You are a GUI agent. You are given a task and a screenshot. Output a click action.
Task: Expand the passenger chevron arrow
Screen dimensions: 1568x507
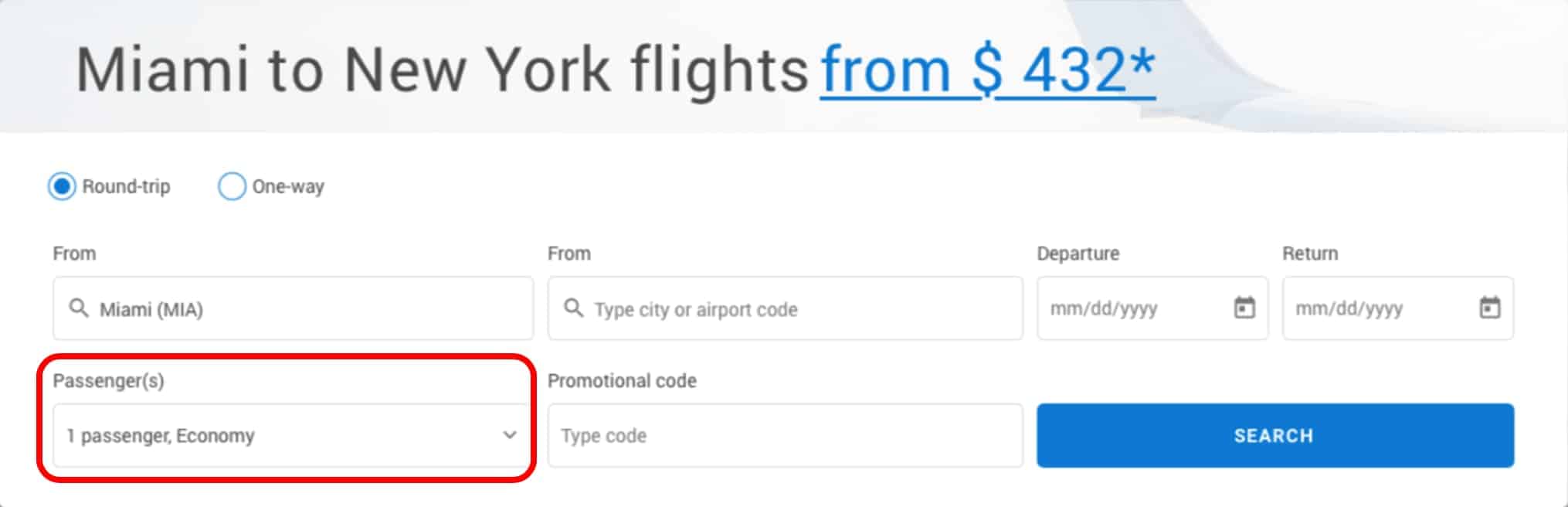pyautogui.click(x=510, y=435)
